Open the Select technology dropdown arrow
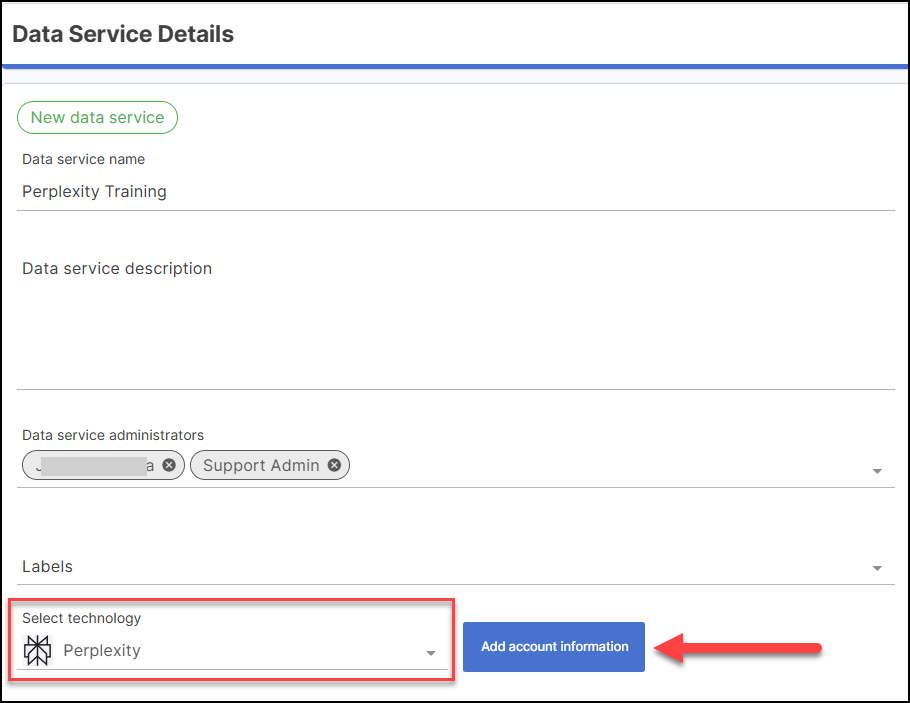The width and height of the screenshot is (910, 703). click(x=431, y=653)
